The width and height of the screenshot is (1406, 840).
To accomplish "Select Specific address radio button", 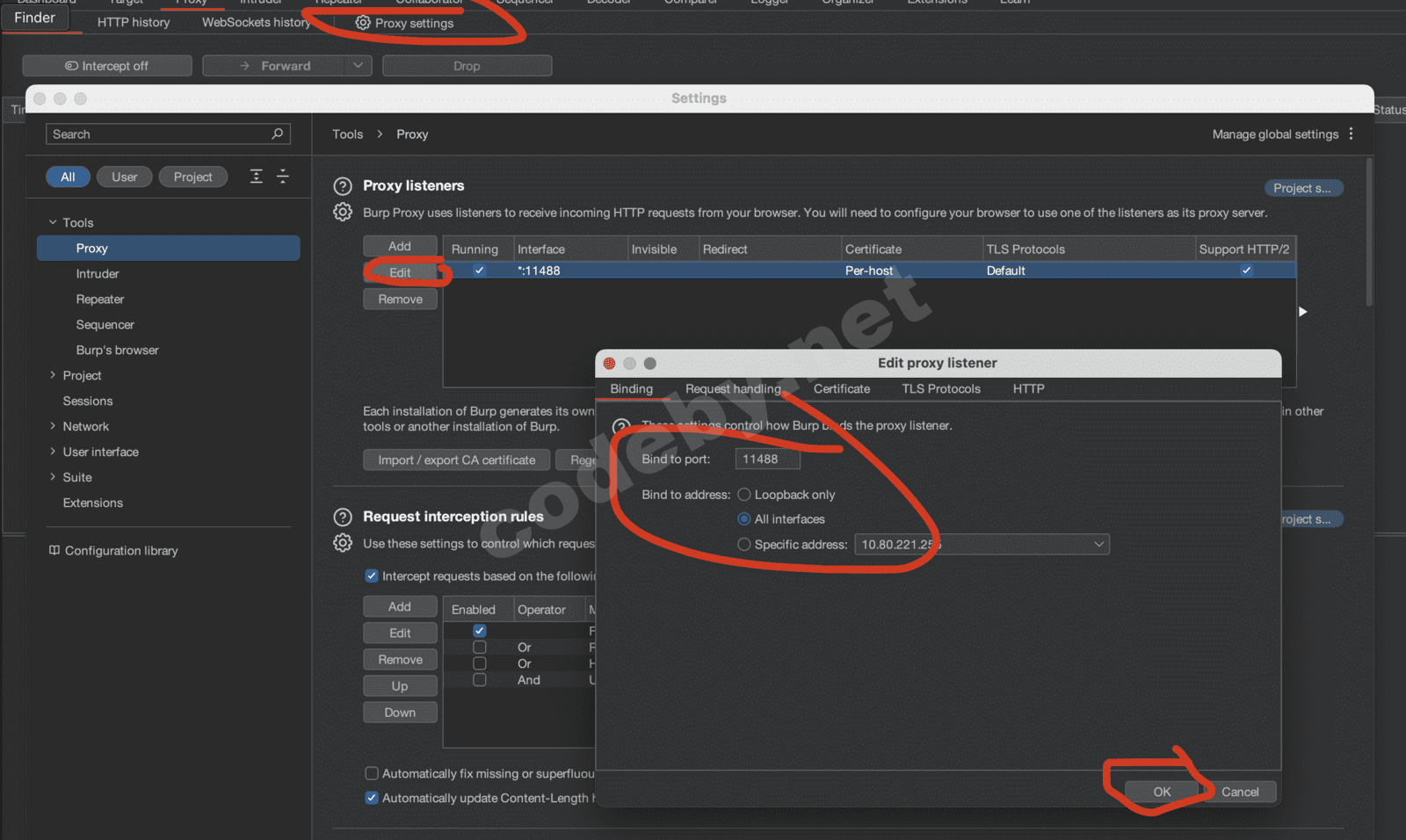I will pos(744,545).
